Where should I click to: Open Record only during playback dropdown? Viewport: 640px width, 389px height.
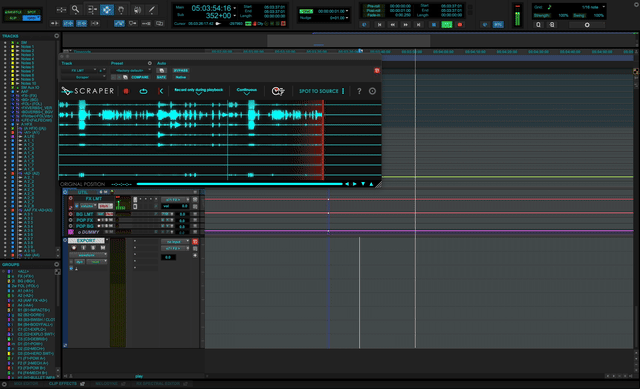tap(199, 91)
